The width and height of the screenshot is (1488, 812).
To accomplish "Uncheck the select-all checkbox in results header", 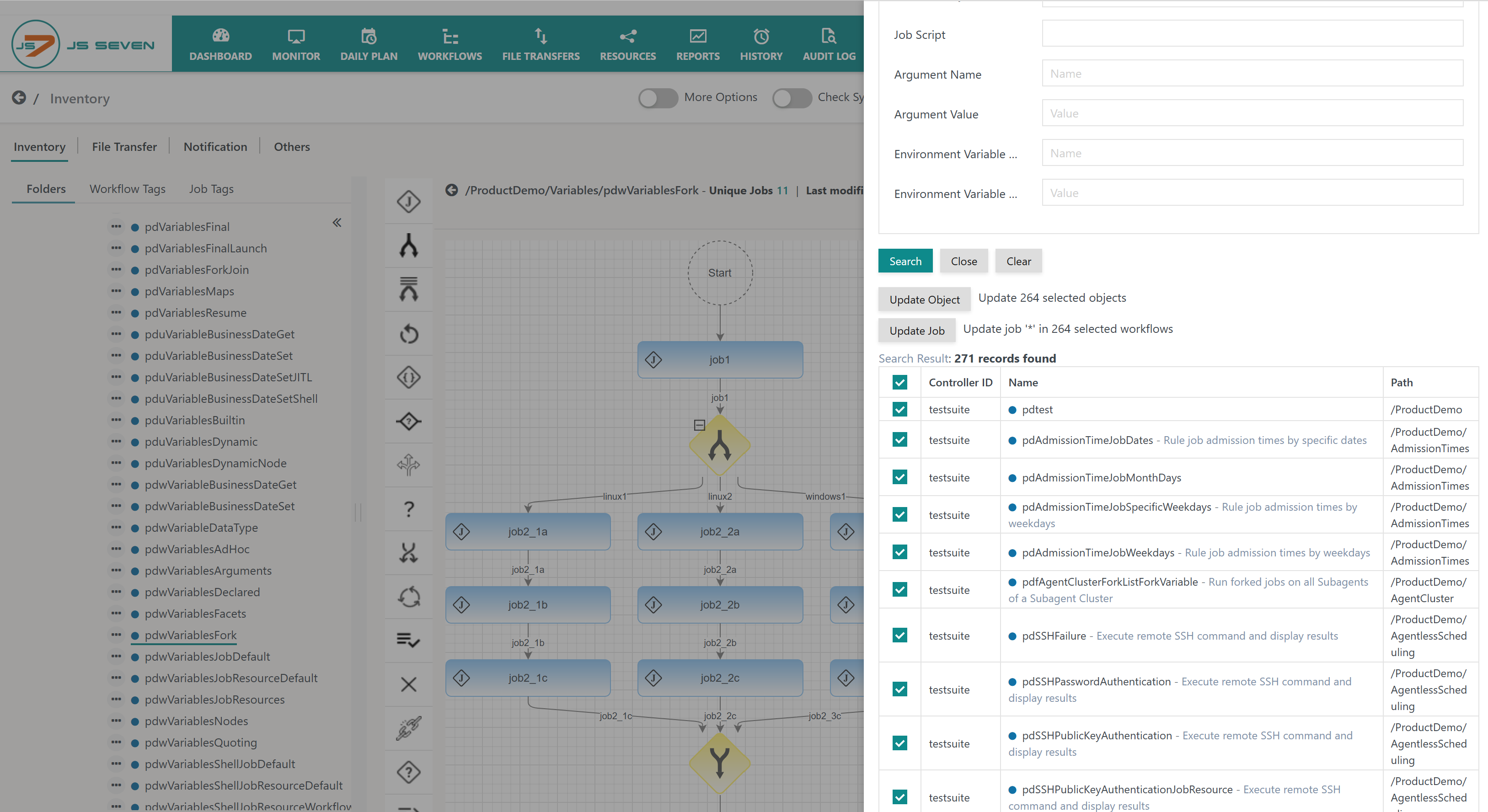I will pos(899,382).
